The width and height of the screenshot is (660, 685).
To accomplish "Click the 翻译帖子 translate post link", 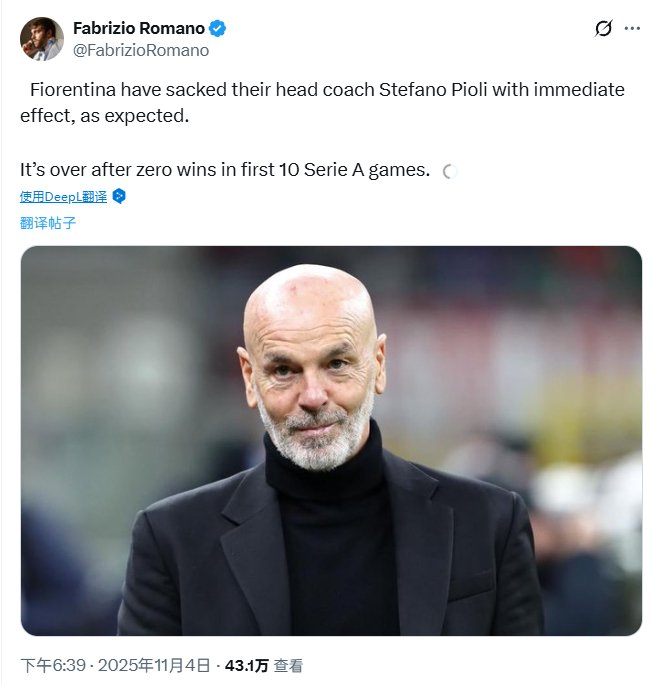I will [48, 223].
